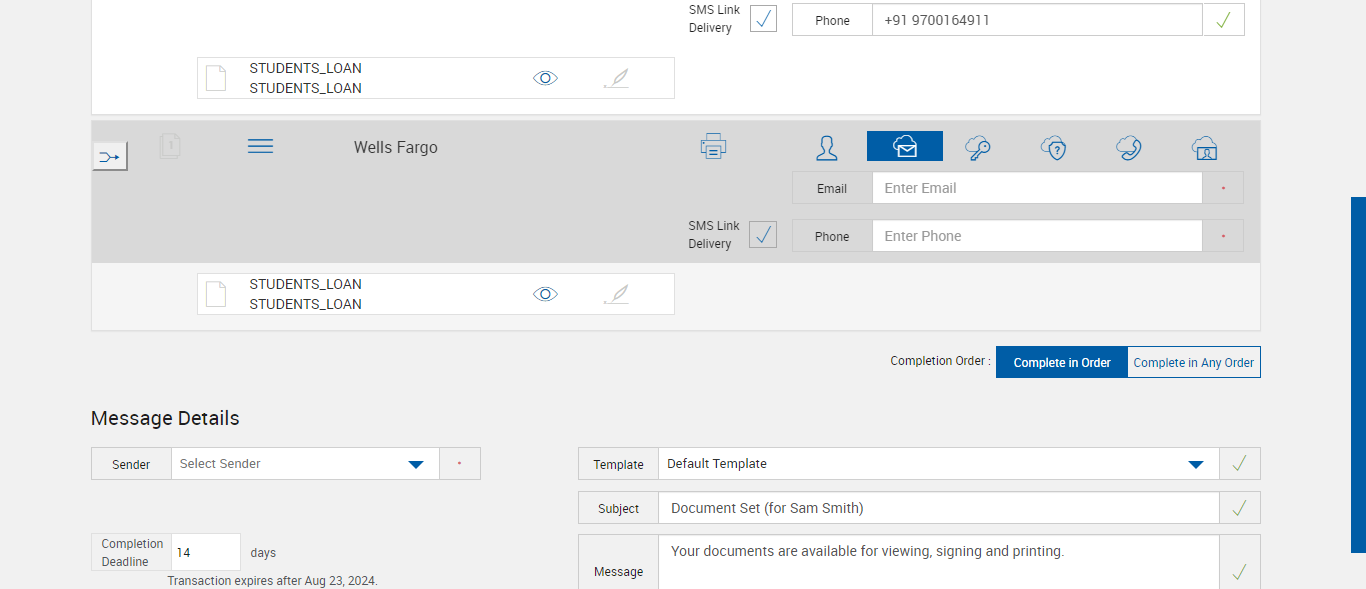The height and width of the screenshot is (589, 1366).
Task: Select Complete in Order option
Action: tap(1062, 363)
